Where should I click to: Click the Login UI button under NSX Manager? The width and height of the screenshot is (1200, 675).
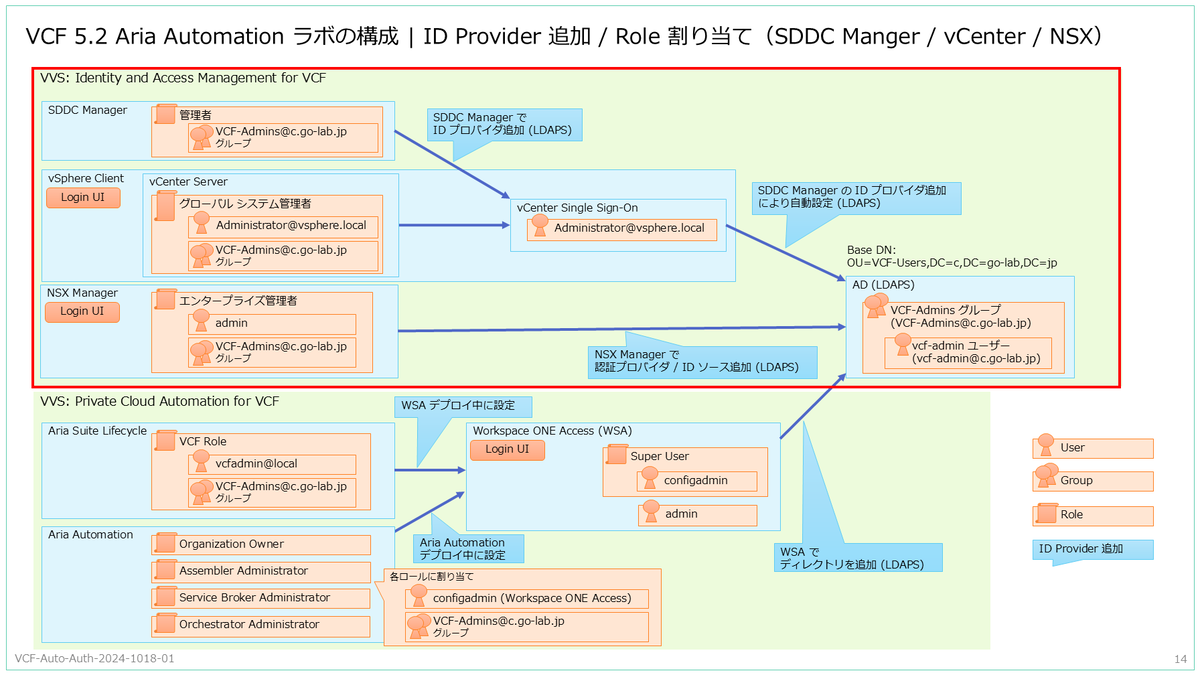[83, 312]
